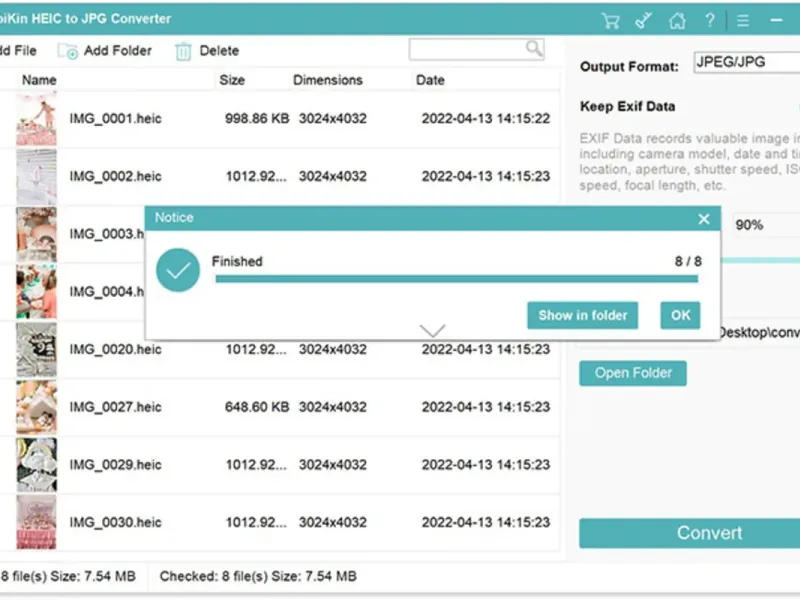This screenshot has height=600, width=800.
Task: Select the IMG_0001.heic thumbnail
Action: pos(36,119)
